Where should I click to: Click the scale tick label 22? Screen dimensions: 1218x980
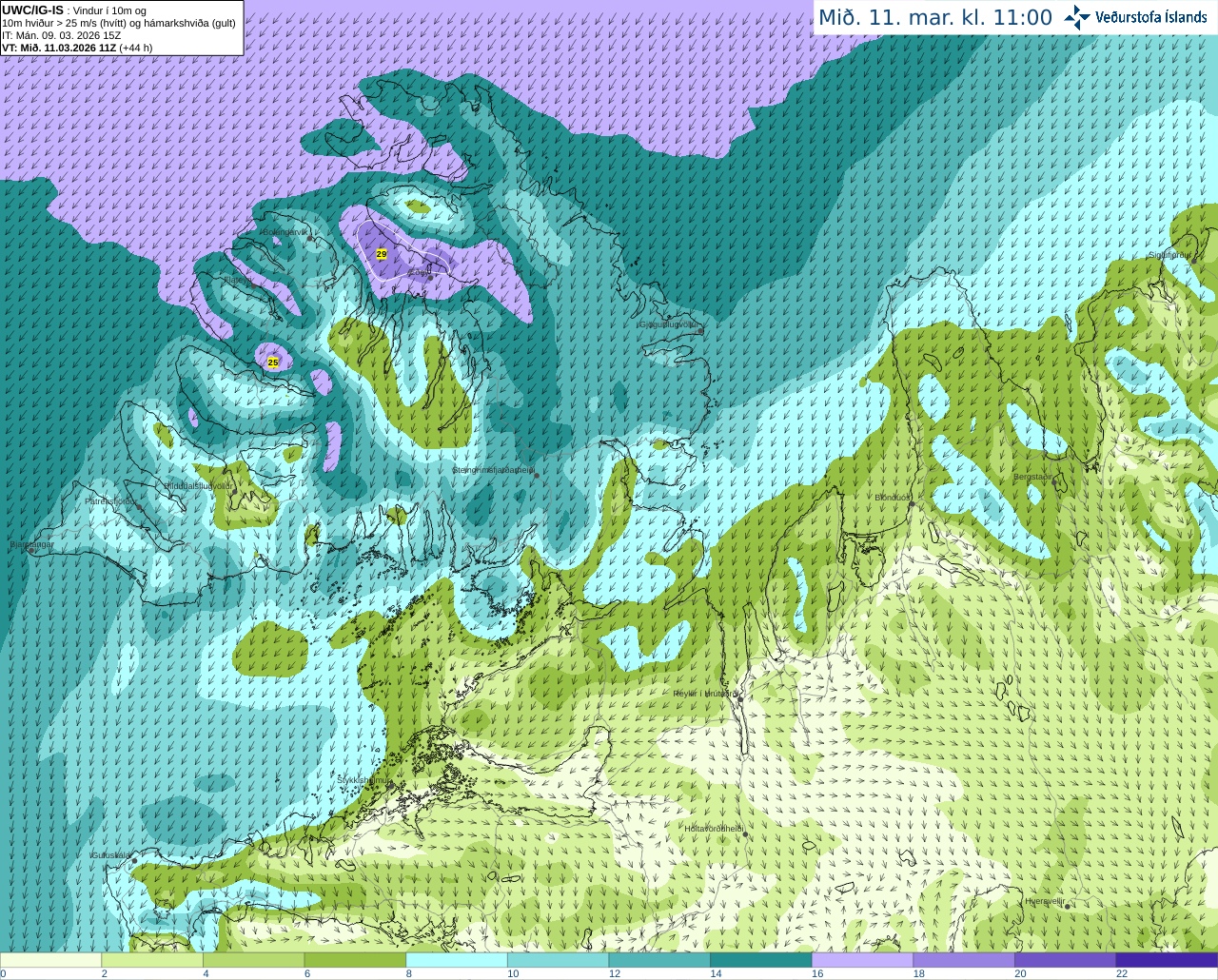(1122, 973)
